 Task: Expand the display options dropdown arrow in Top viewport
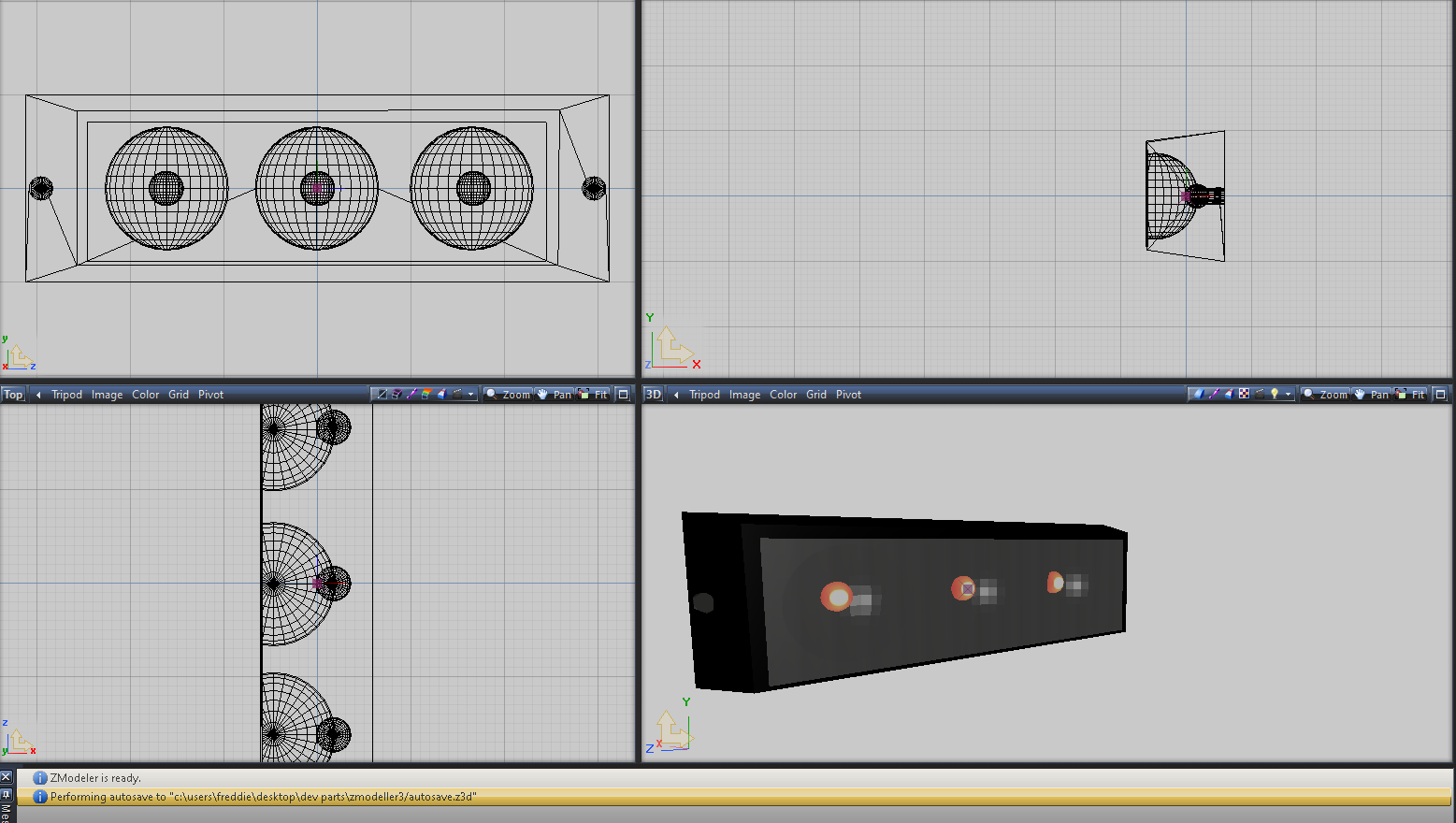point(470,395)
